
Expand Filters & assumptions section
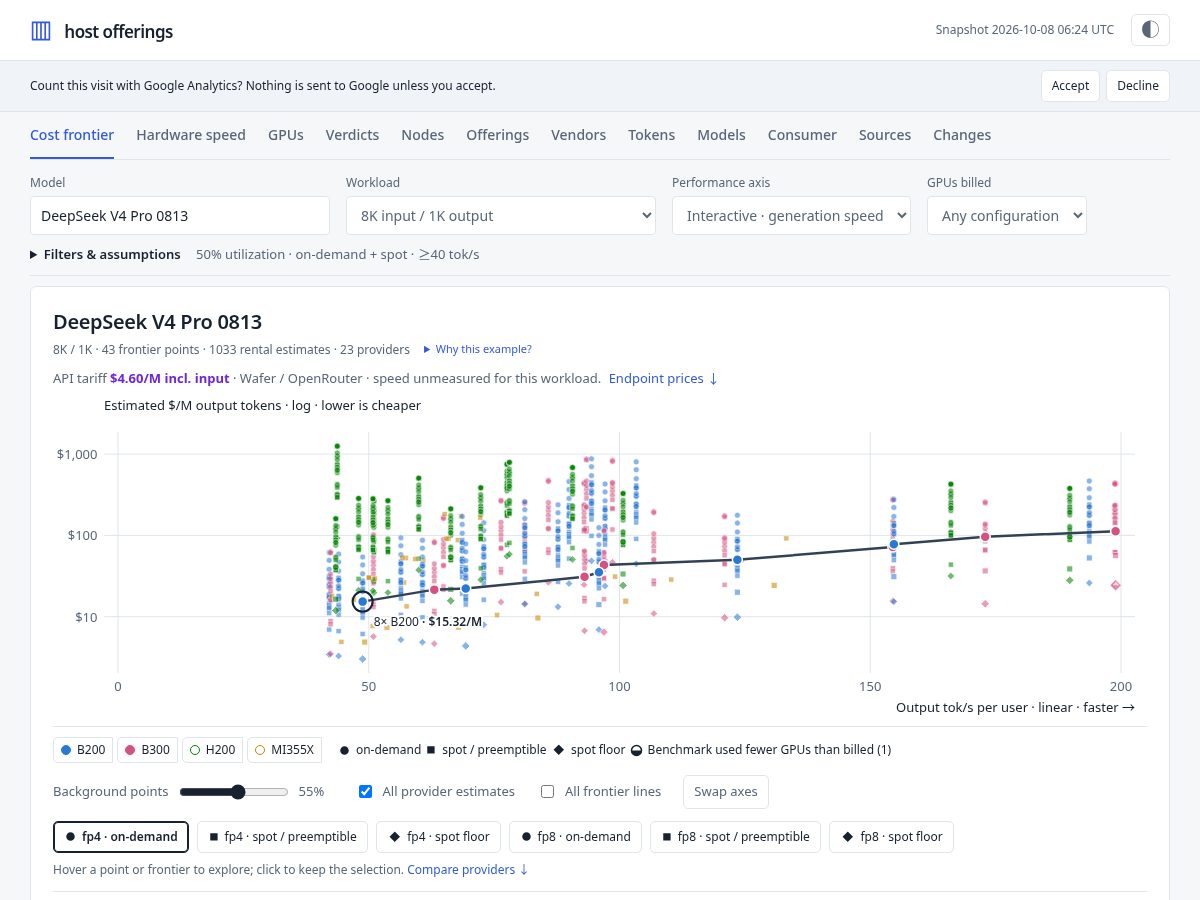pos(106,255)
